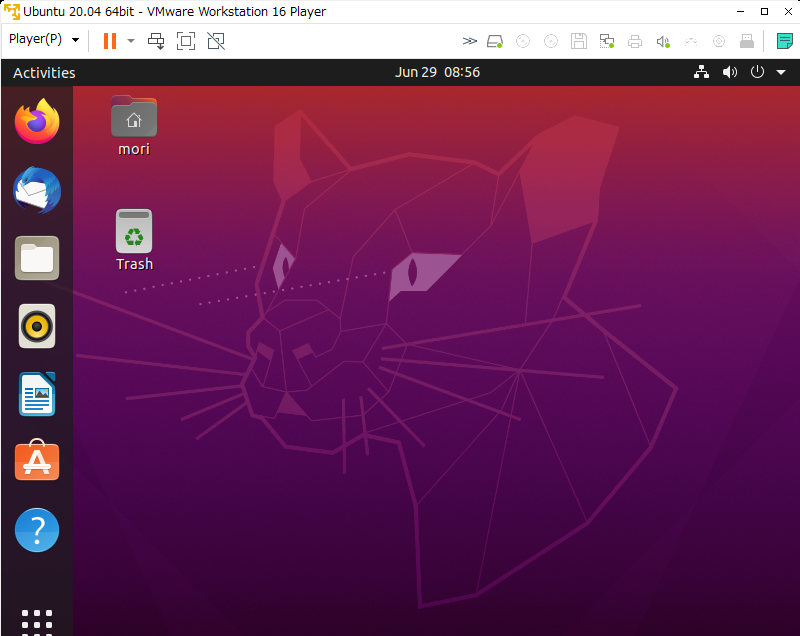Expand the power options dropdown arrow beside pause
Image resolution: width=800 pixels, height=636 pixels.
click(131, 41)
